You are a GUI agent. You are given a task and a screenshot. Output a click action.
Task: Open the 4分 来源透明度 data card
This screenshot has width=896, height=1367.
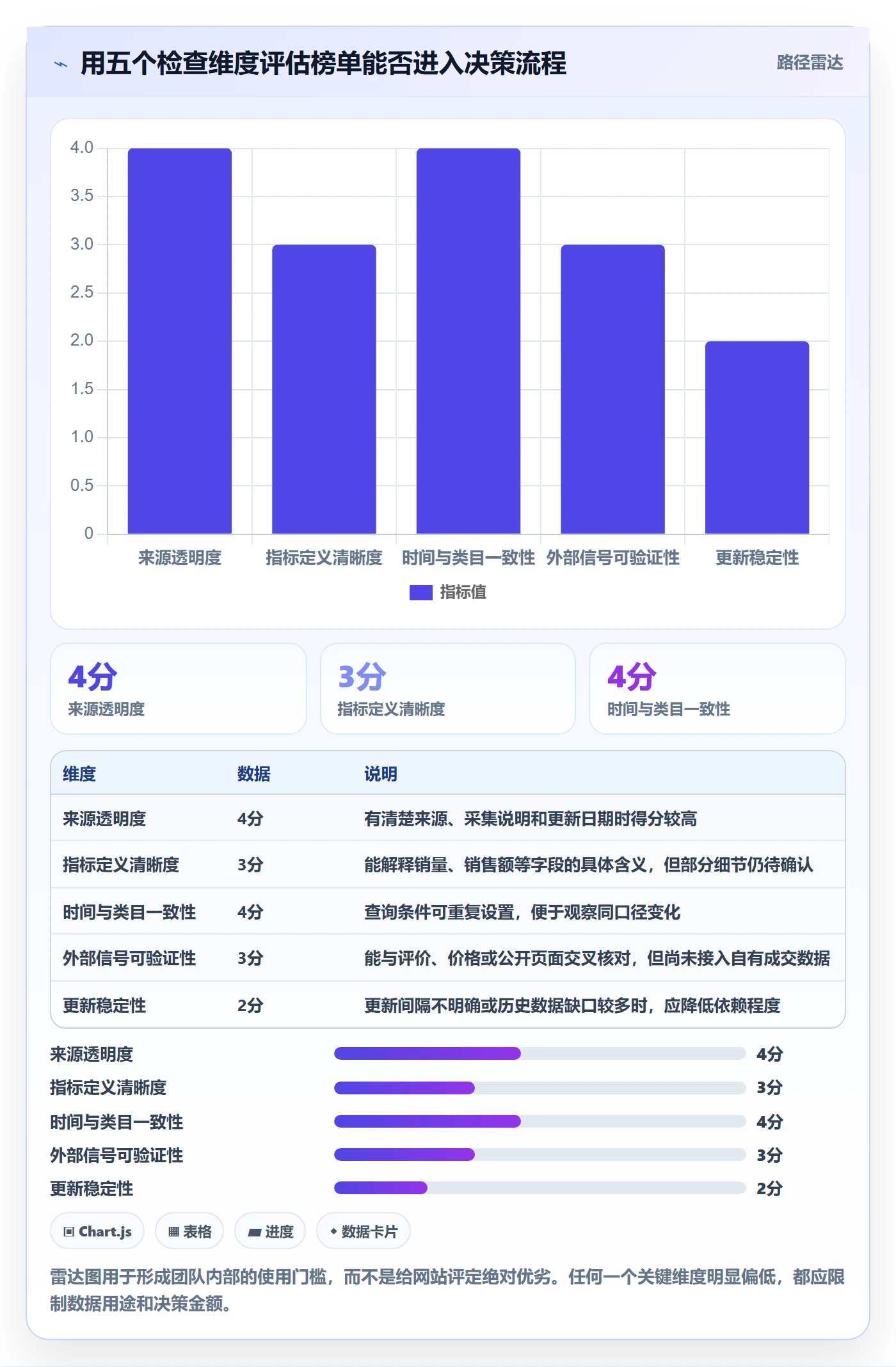click(179, 689)
